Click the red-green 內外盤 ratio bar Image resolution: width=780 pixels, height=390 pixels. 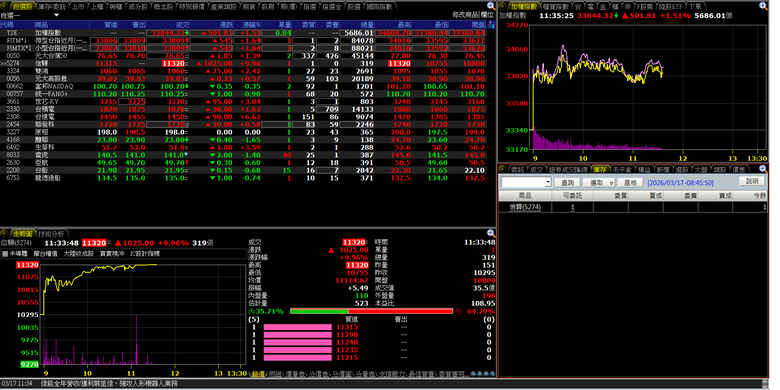pos(372,311)
